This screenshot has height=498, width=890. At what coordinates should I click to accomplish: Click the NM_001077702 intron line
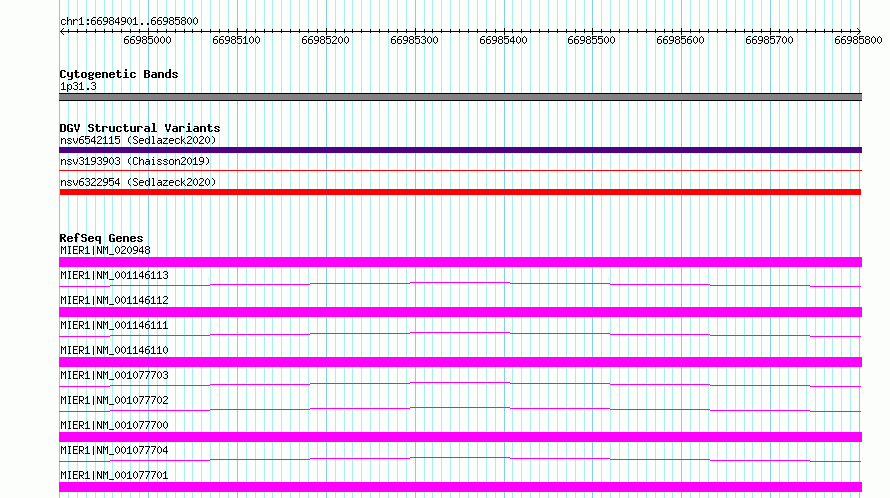[460, 409]
